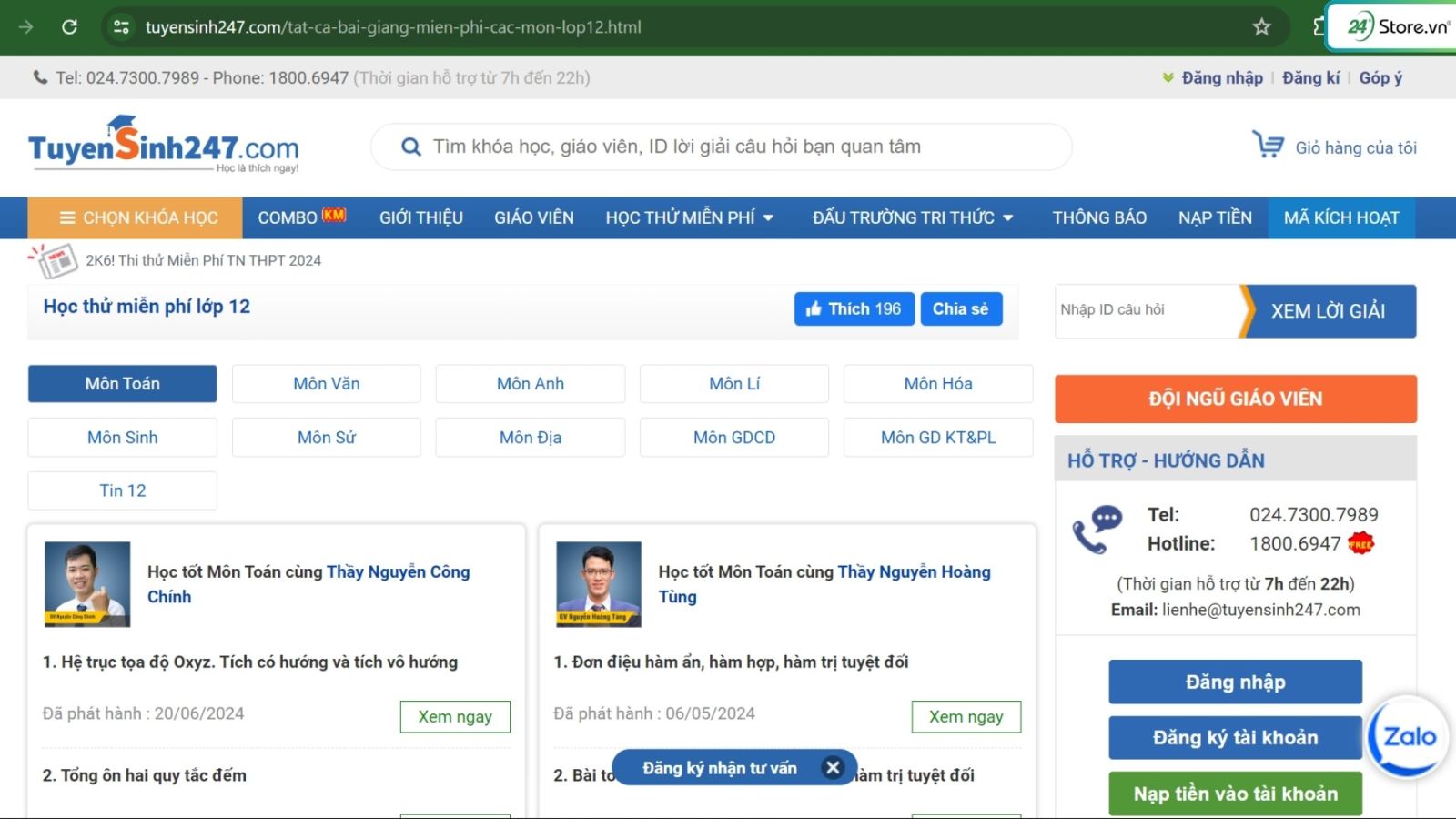
Task: Open Giỏ hàng của tôi link
Action: point(1356,147)
